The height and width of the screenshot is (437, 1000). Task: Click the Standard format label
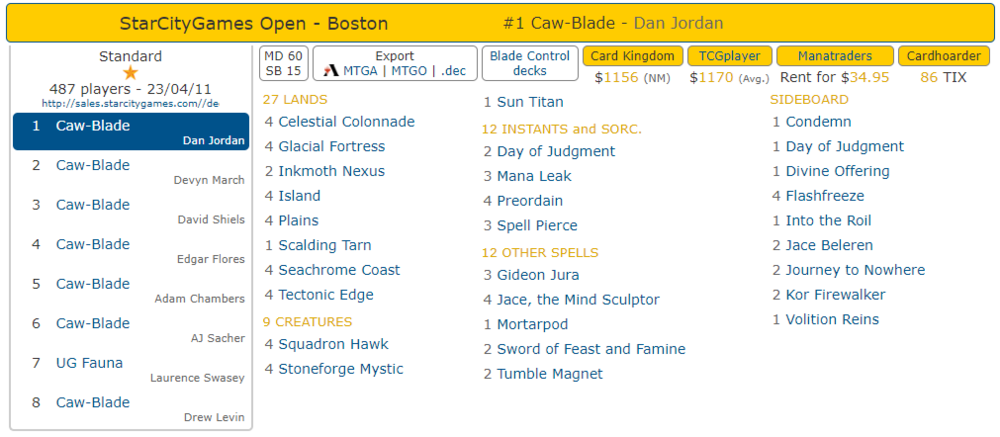click(x=130, y=56)
